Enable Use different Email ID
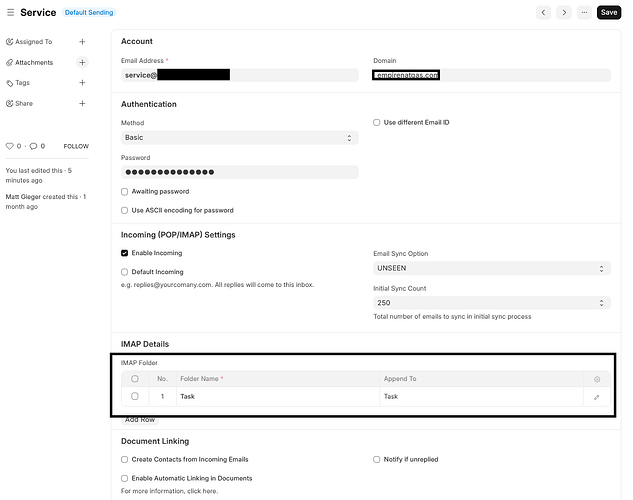The image size is (633, 500). click(377, 122)
